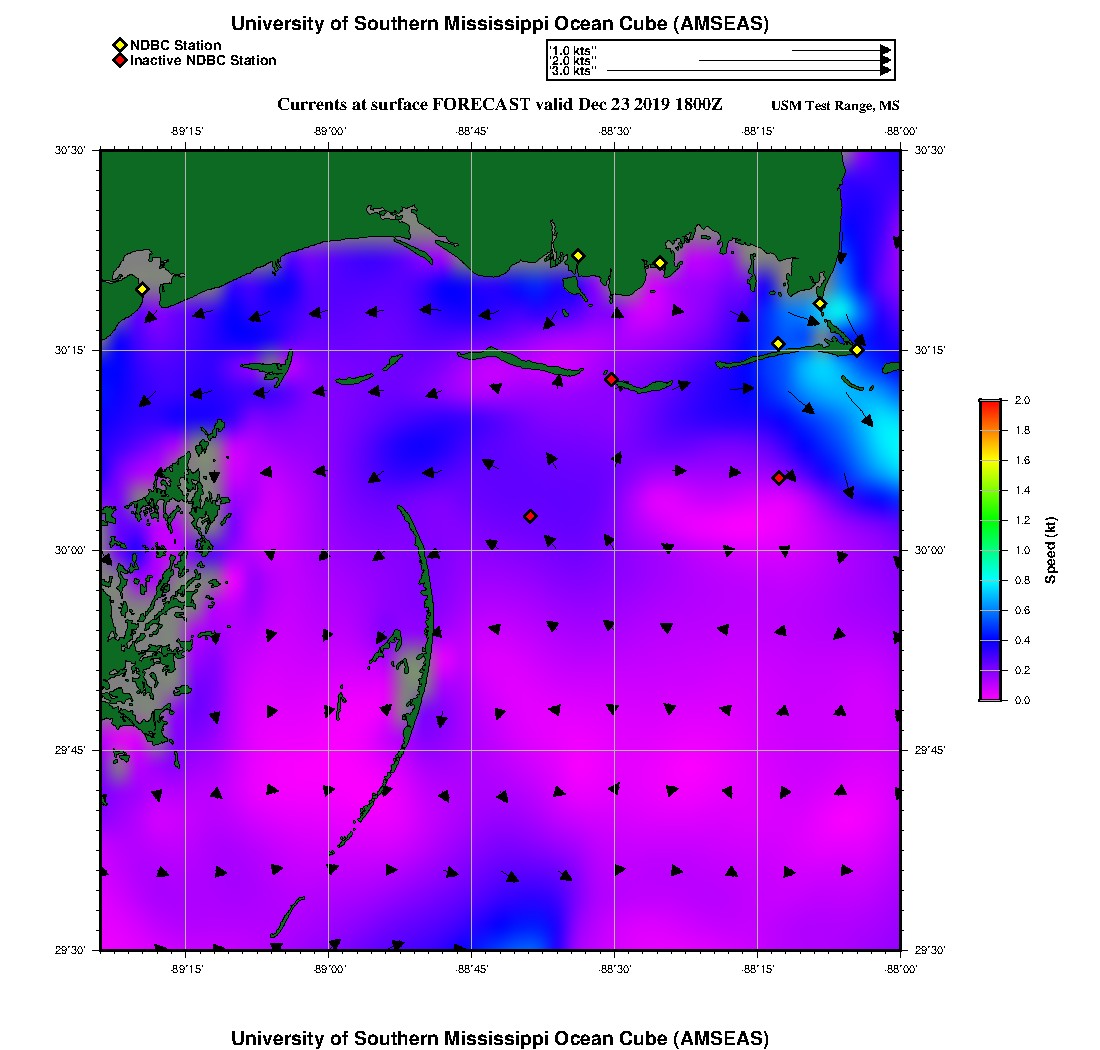Select the easternmost red inactive station marker
The image size is (1100, 1050).
[779, 478]
